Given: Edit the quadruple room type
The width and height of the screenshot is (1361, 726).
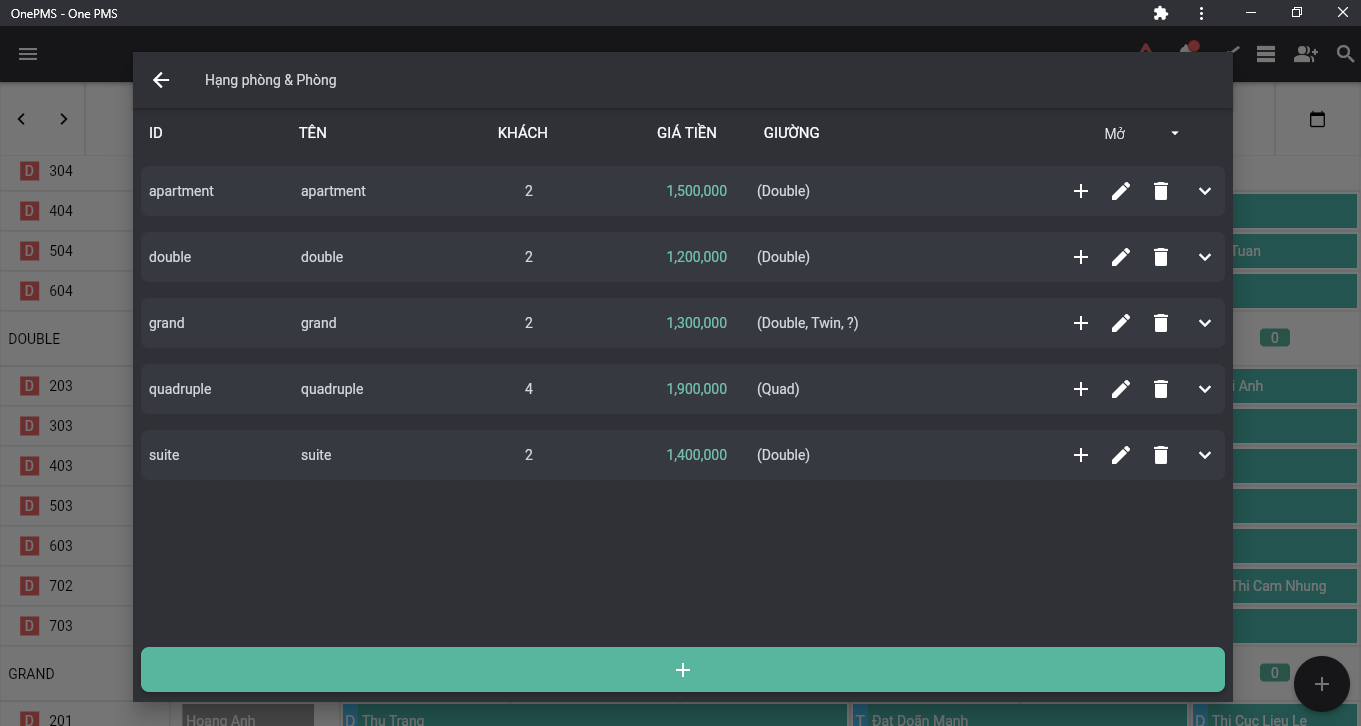Looking at the screenshot, I should click(x=1121, y=389).
